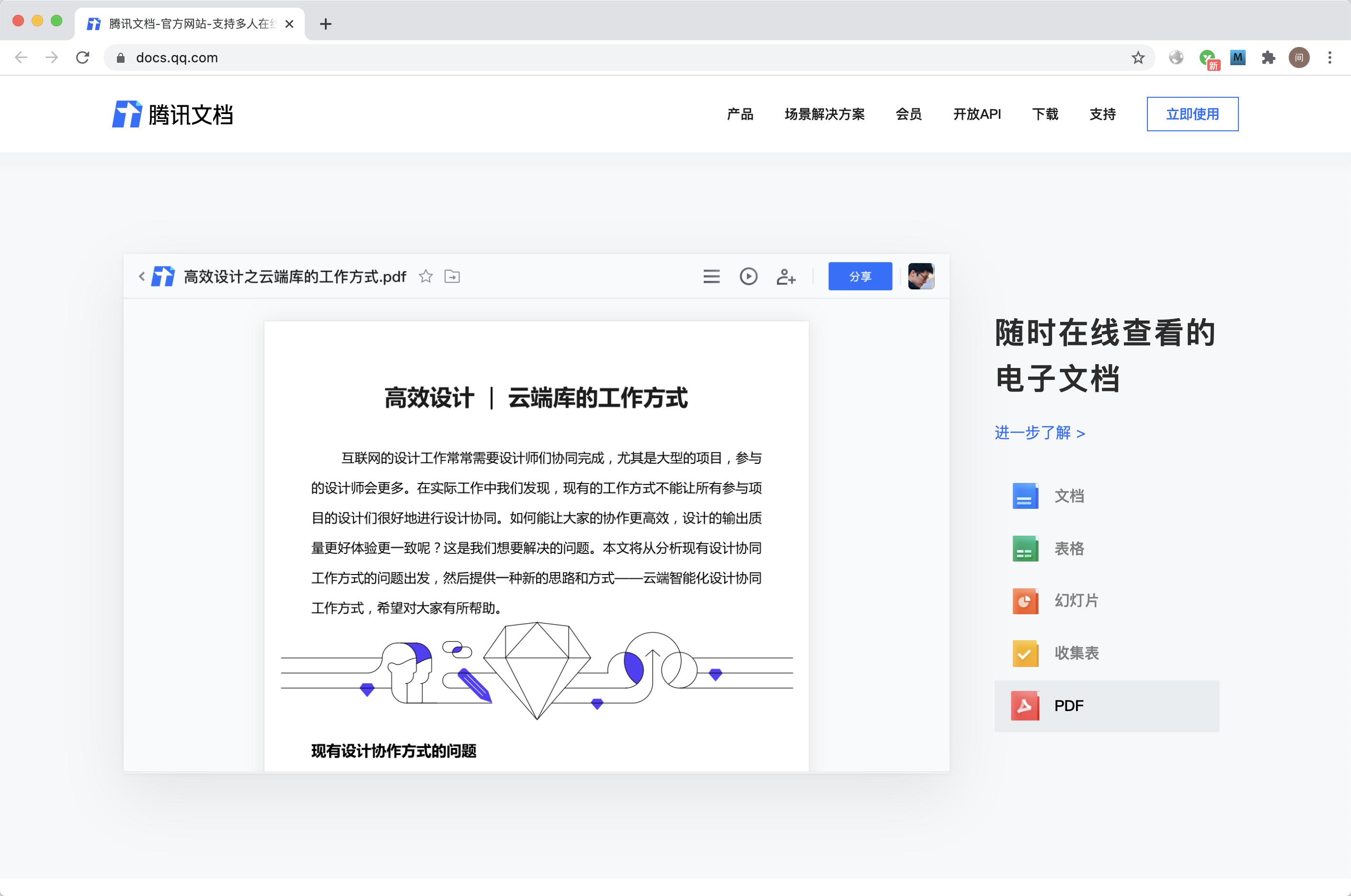Click the blue 分享 share button
The image size is (1351, 896).
tap(860, 276)
